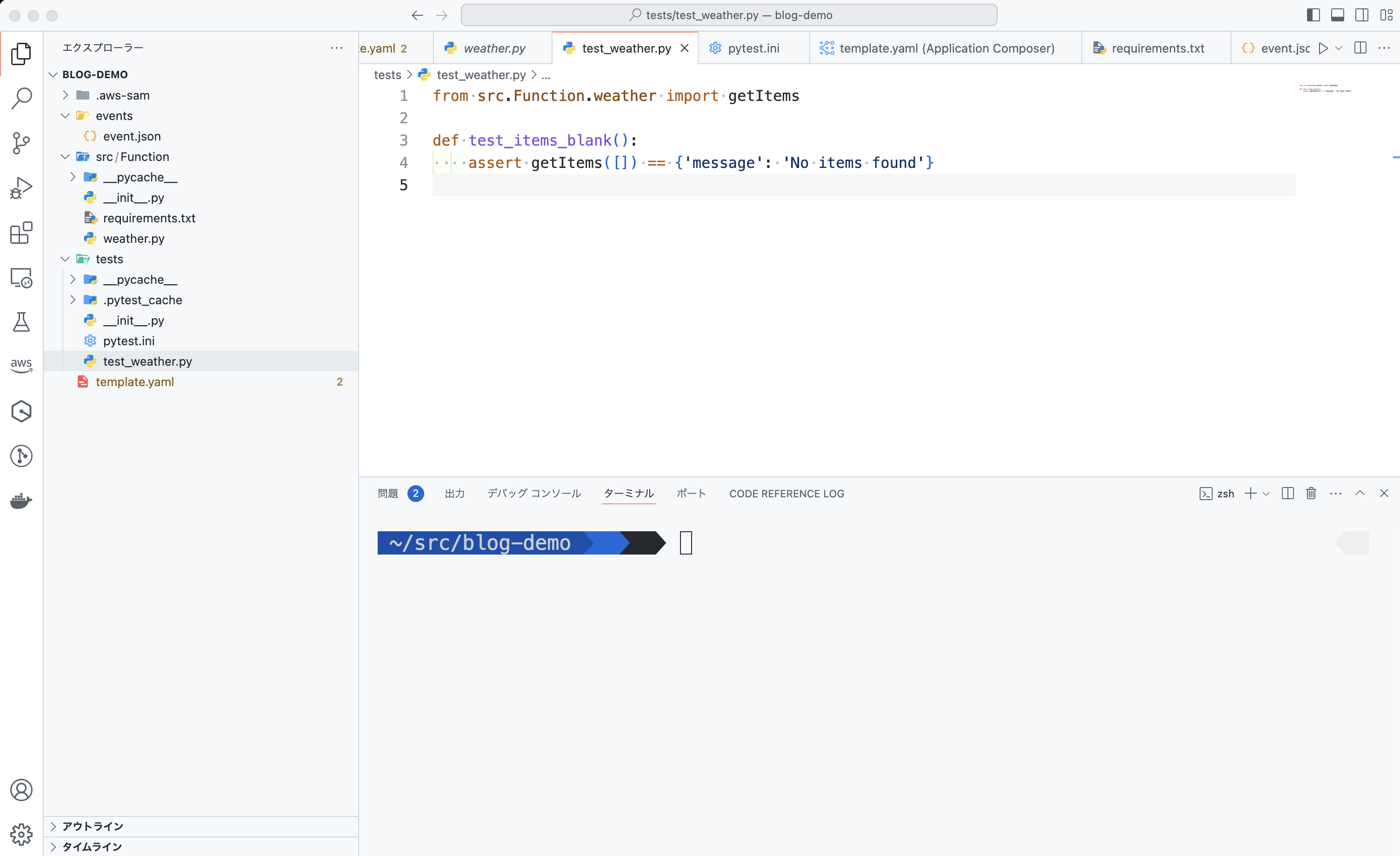This screenshot has width=1400, height=856.
Task: Expand the タイムライン section
Action: (53, 846)
